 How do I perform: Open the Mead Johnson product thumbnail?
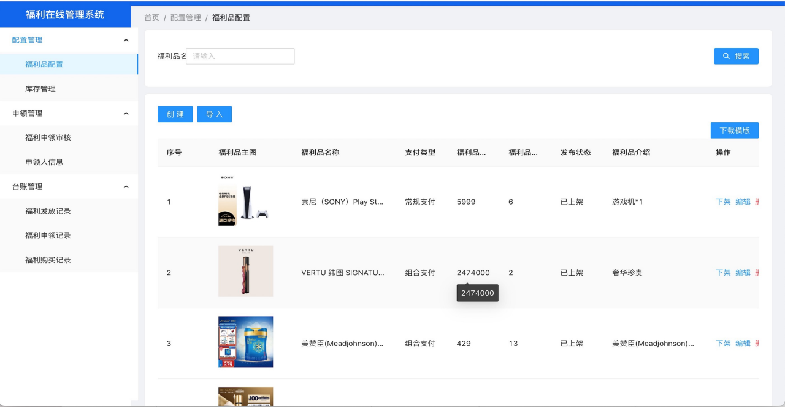(245, 343)
